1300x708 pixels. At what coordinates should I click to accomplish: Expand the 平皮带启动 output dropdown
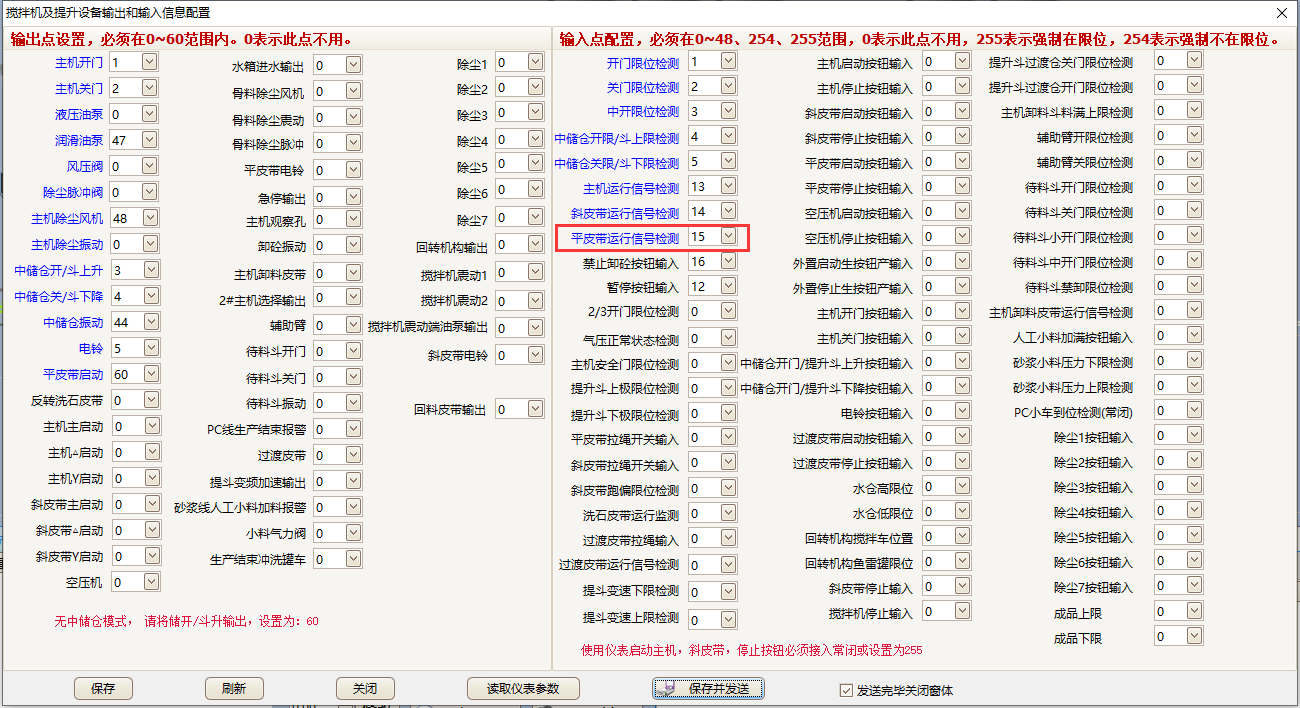click(x=150, y=374)
